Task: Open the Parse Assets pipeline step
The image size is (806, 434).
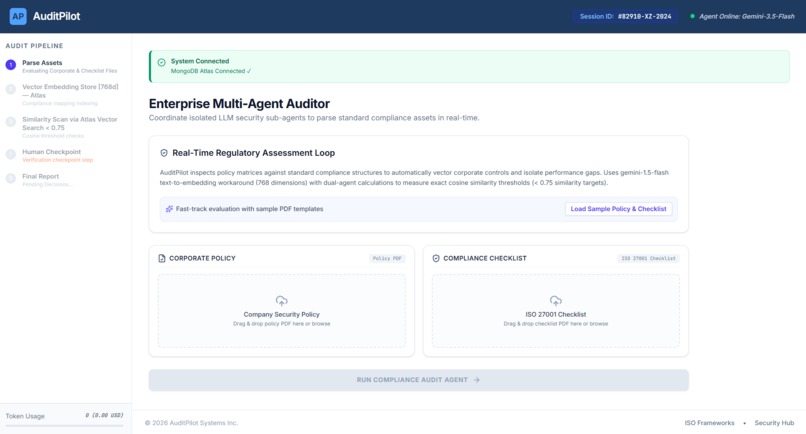Action: click(x=64, y=66)
